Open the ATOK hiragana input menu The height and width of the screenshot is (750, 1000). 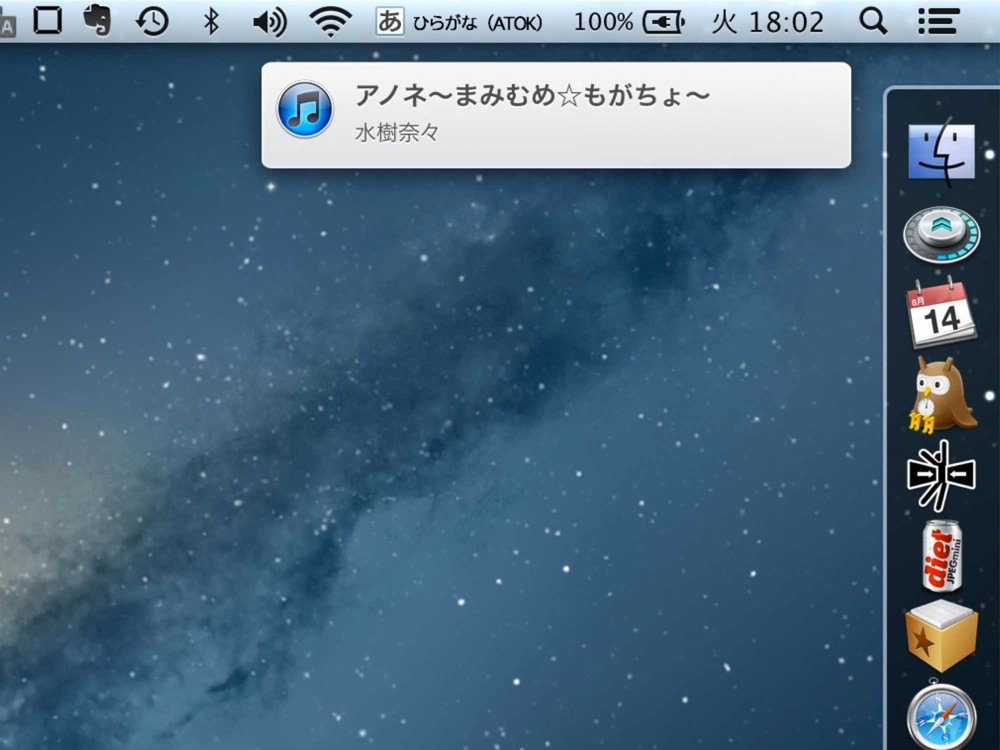pos(459,22)
